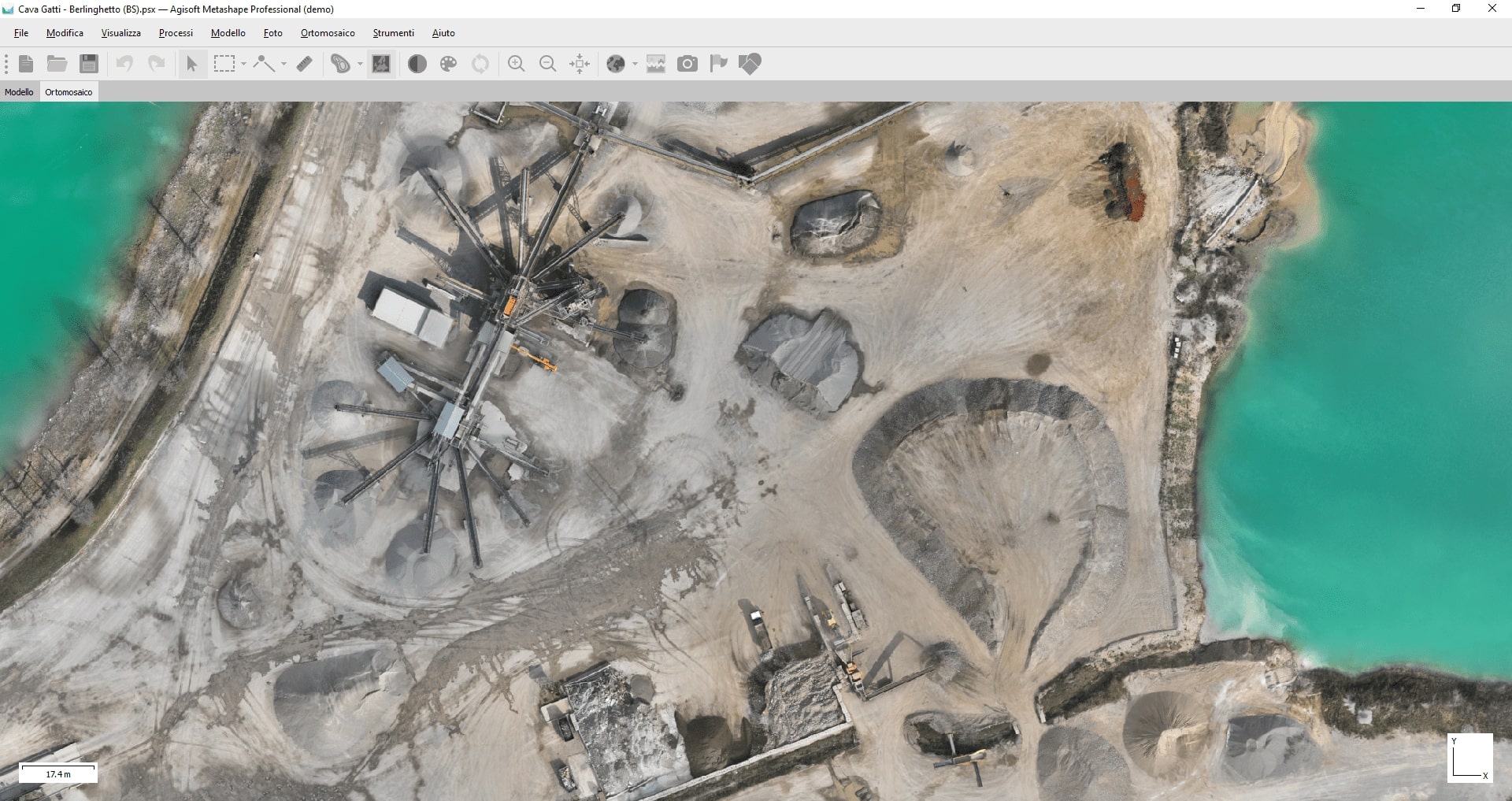Click the New document icon
The height and width of the screenshot is (801, 1512).
[x=26, y=64]
